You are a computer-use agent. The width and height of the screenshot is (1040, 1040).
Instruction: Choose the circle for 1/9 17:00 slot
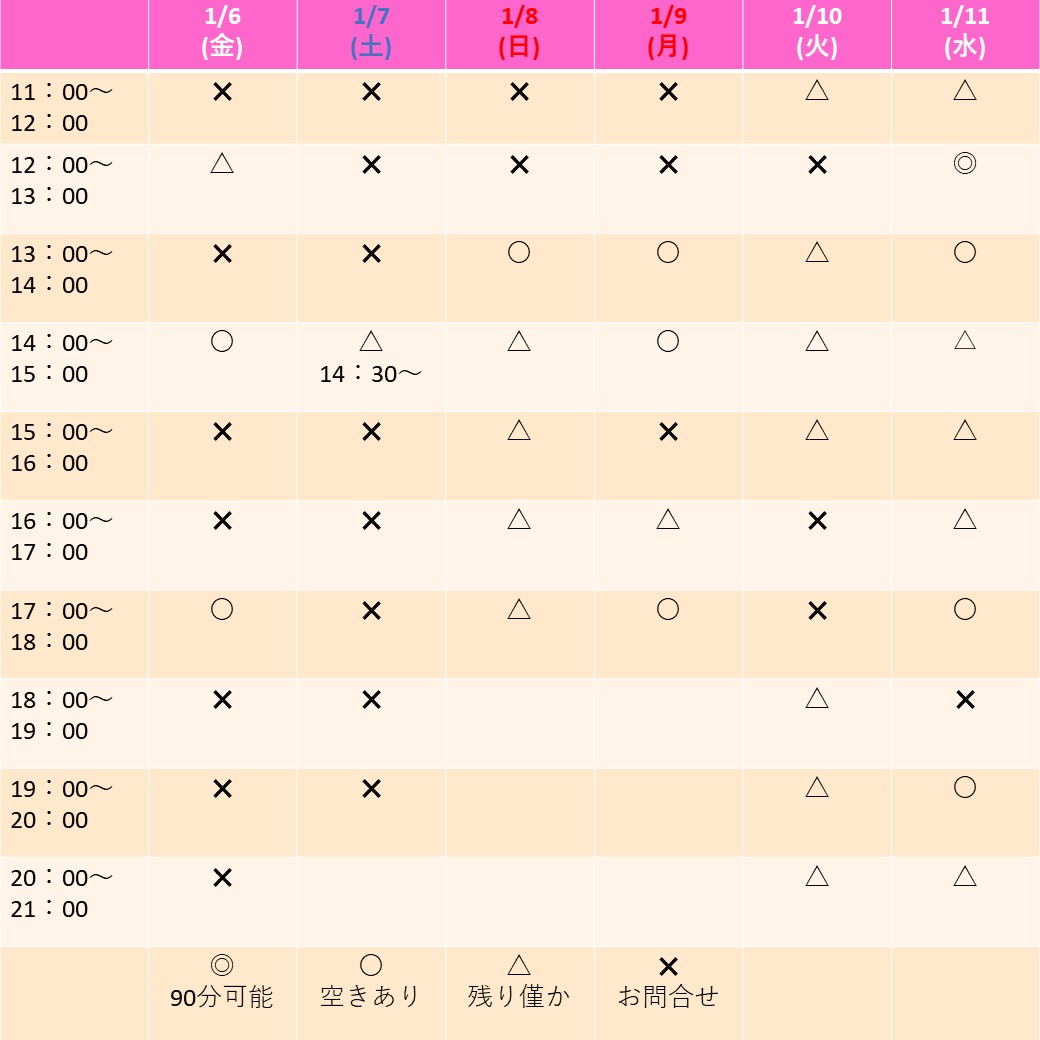(x=667, y=609)
